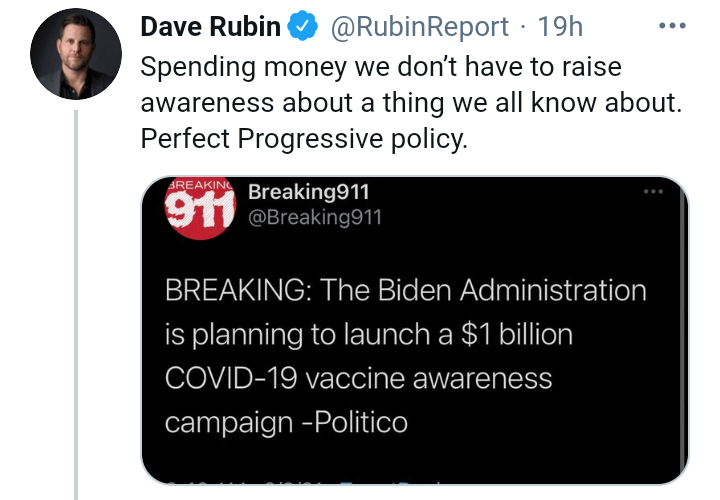
Task: Open the quoted Breaking911 tweet's three-dot menu
Action: click(653, 192)
